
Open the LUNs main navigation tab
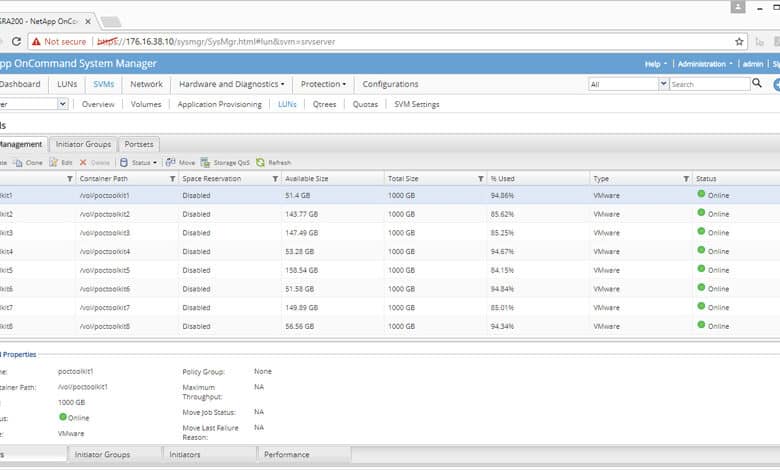(67, 84)
